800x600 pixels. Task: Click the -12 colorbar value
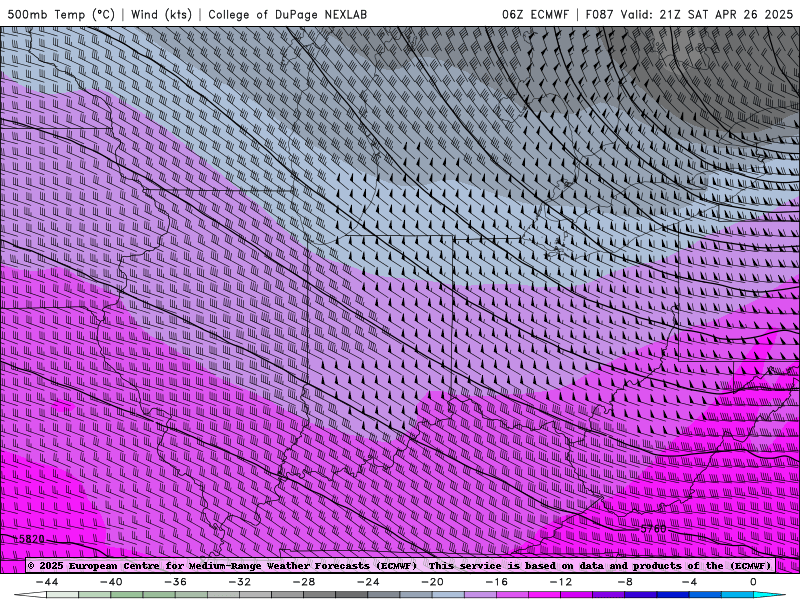tap(561, 582)
